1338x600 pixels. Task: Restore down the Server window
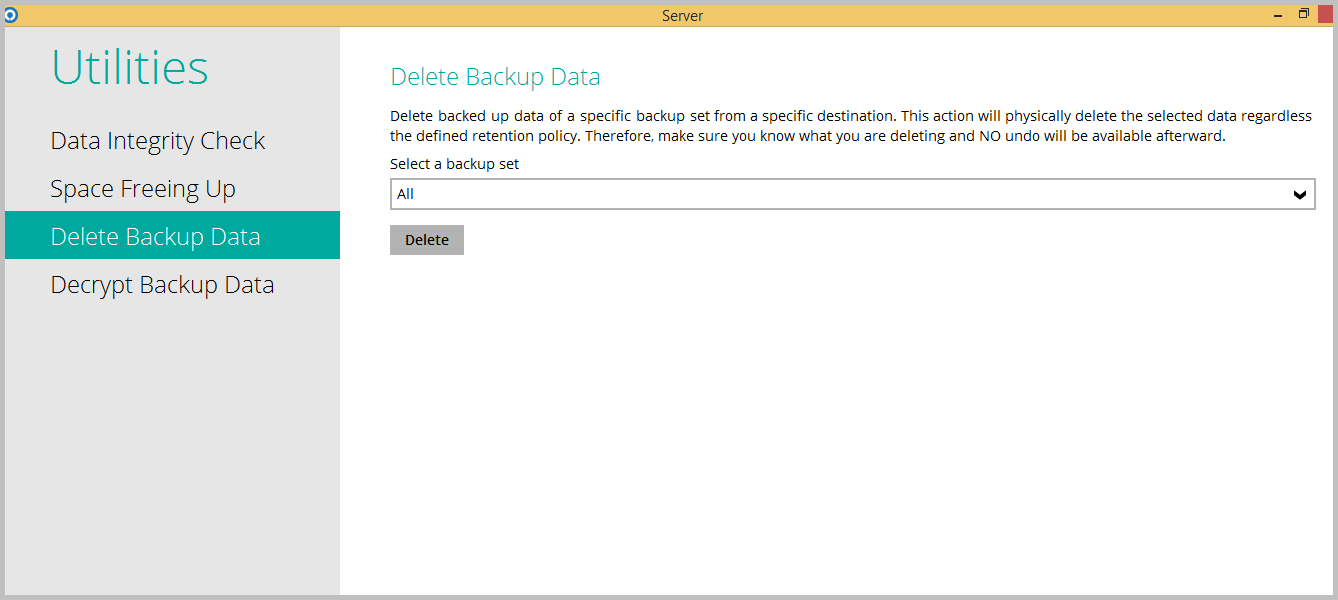1304,14
